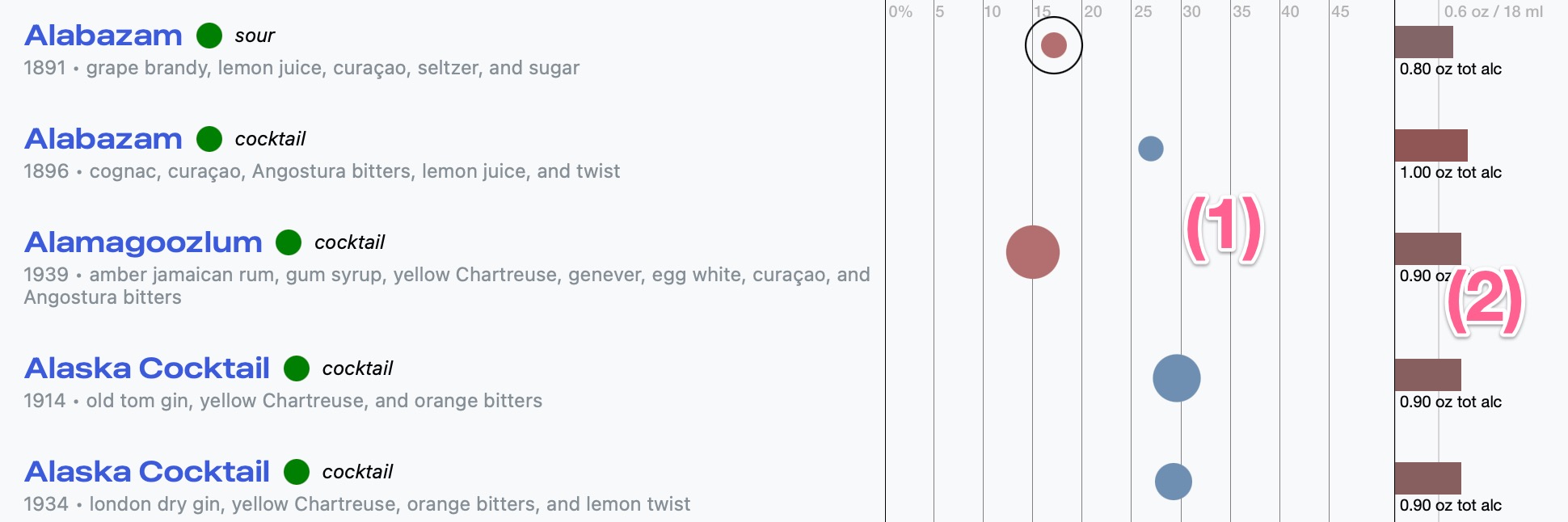
Task: Click the green dot beside the 1896 Alabazam cocktail
Action: 209,139
